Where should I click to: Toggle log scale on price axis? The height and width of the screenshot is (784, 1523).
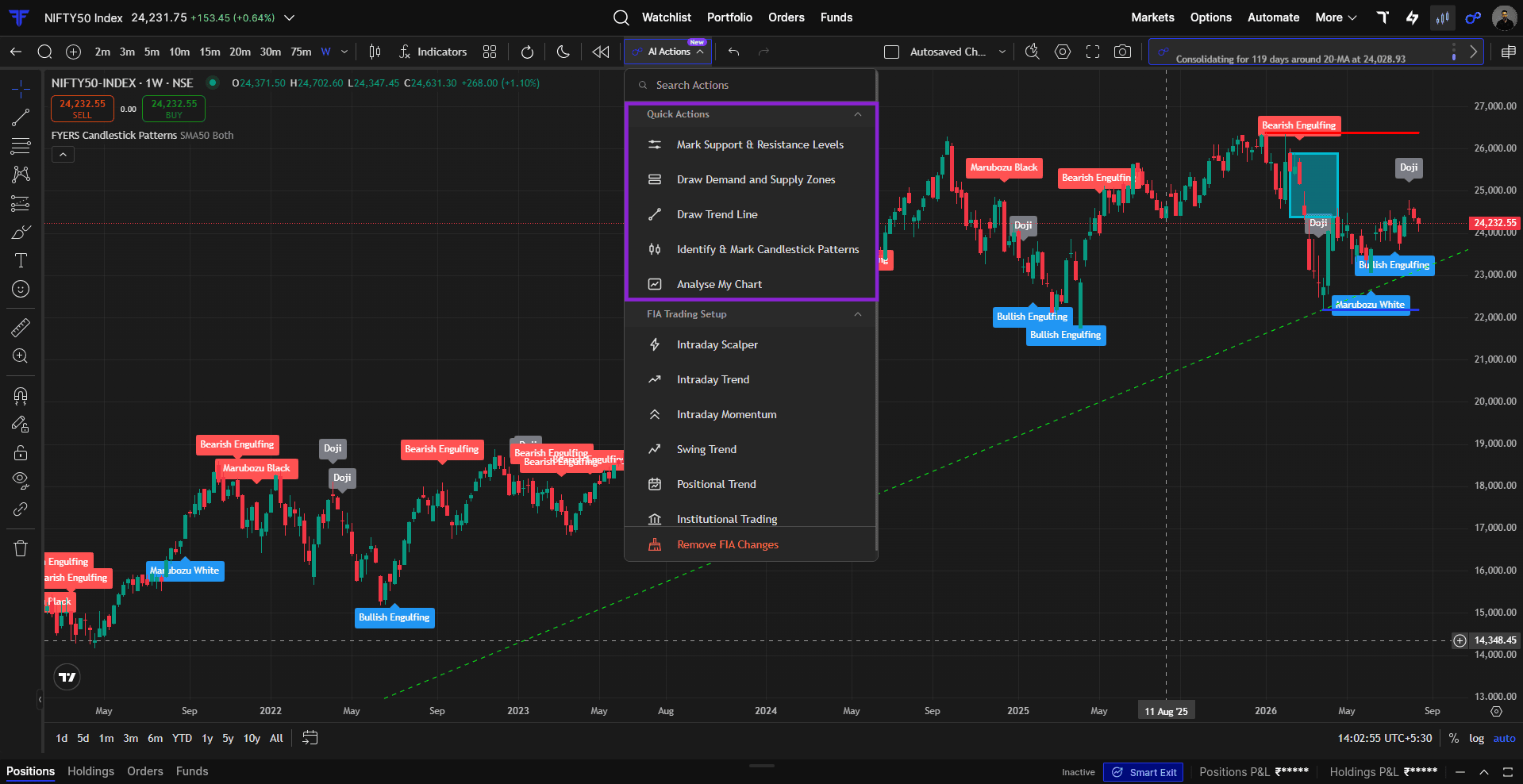(x=1476, y=738)
